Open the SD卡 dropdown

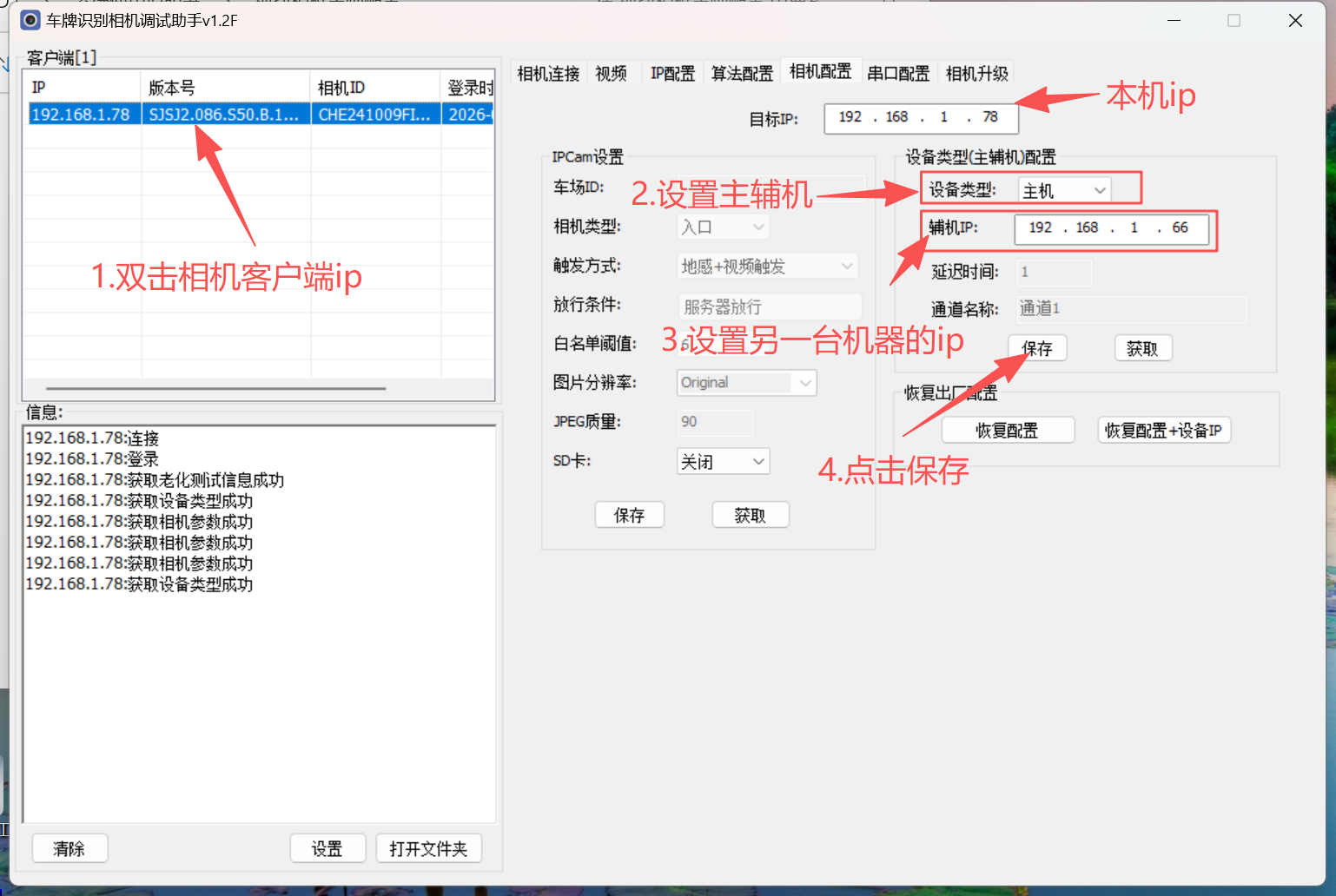(x=723, y=462)
